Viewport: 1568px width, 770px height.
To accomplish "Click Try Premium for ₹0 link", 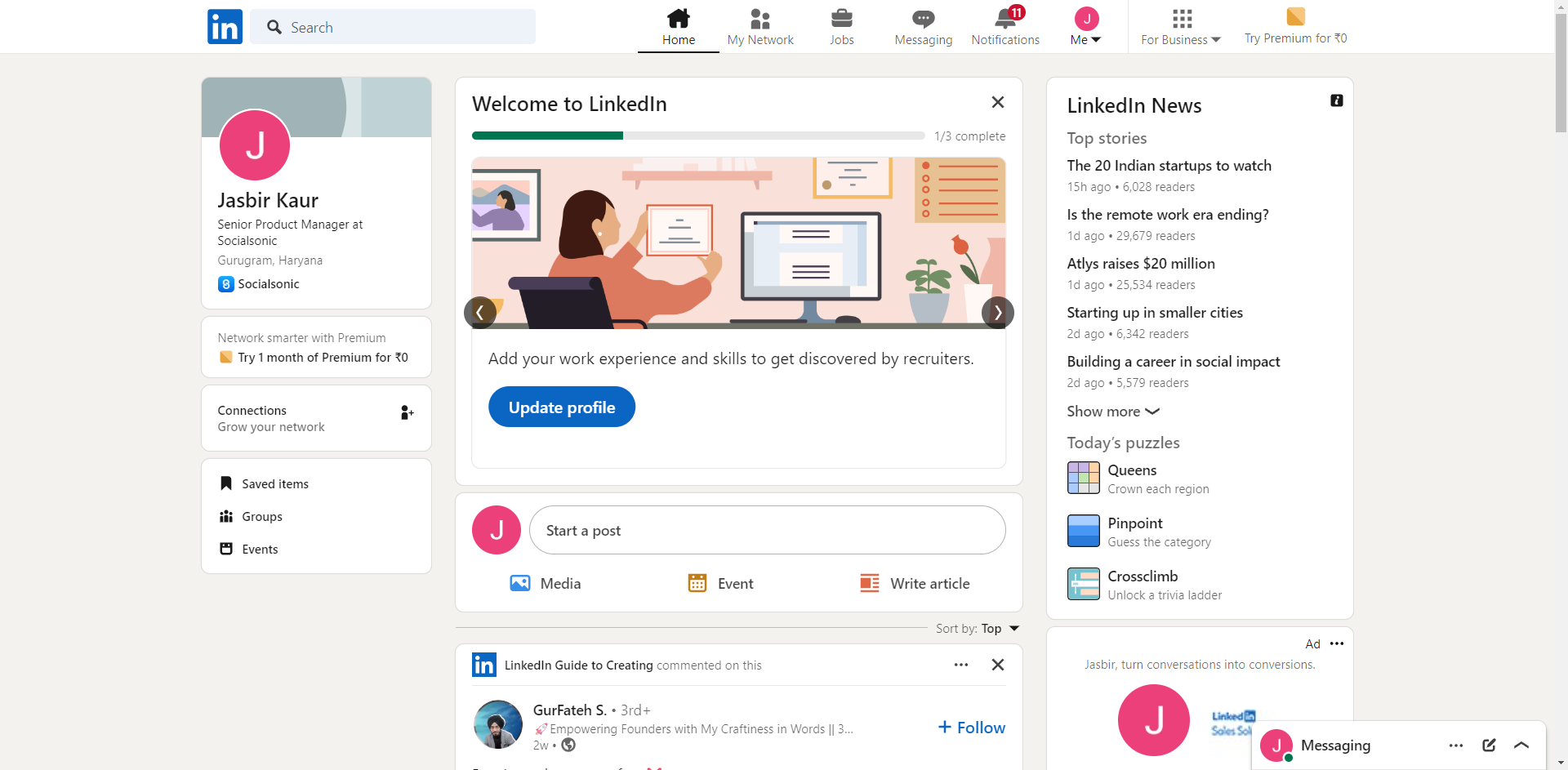I will pyautogui.click(x=1296, y=27).
